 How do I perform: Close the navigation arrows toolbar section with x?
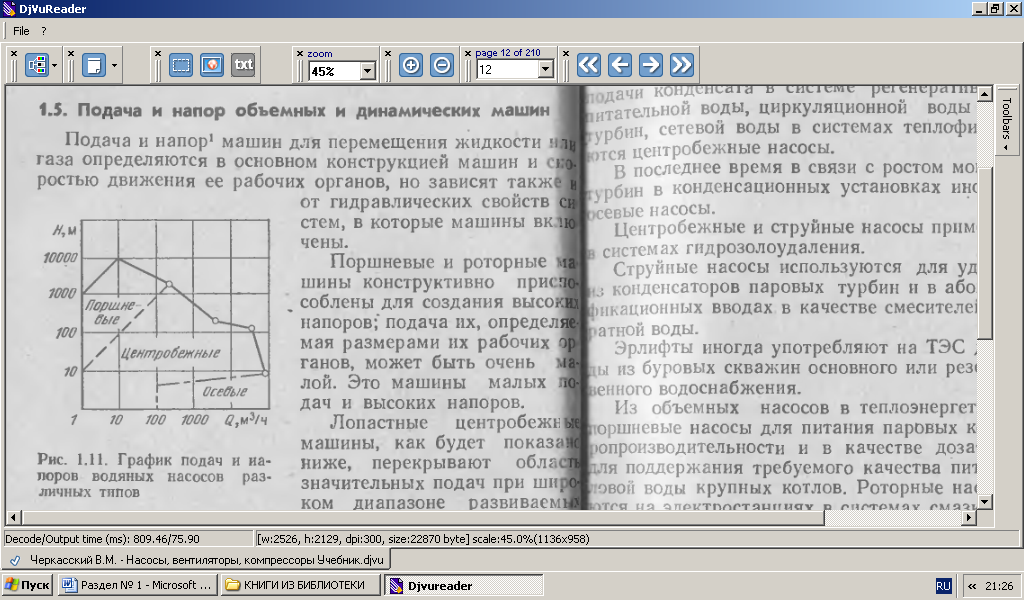pos(566,54)
